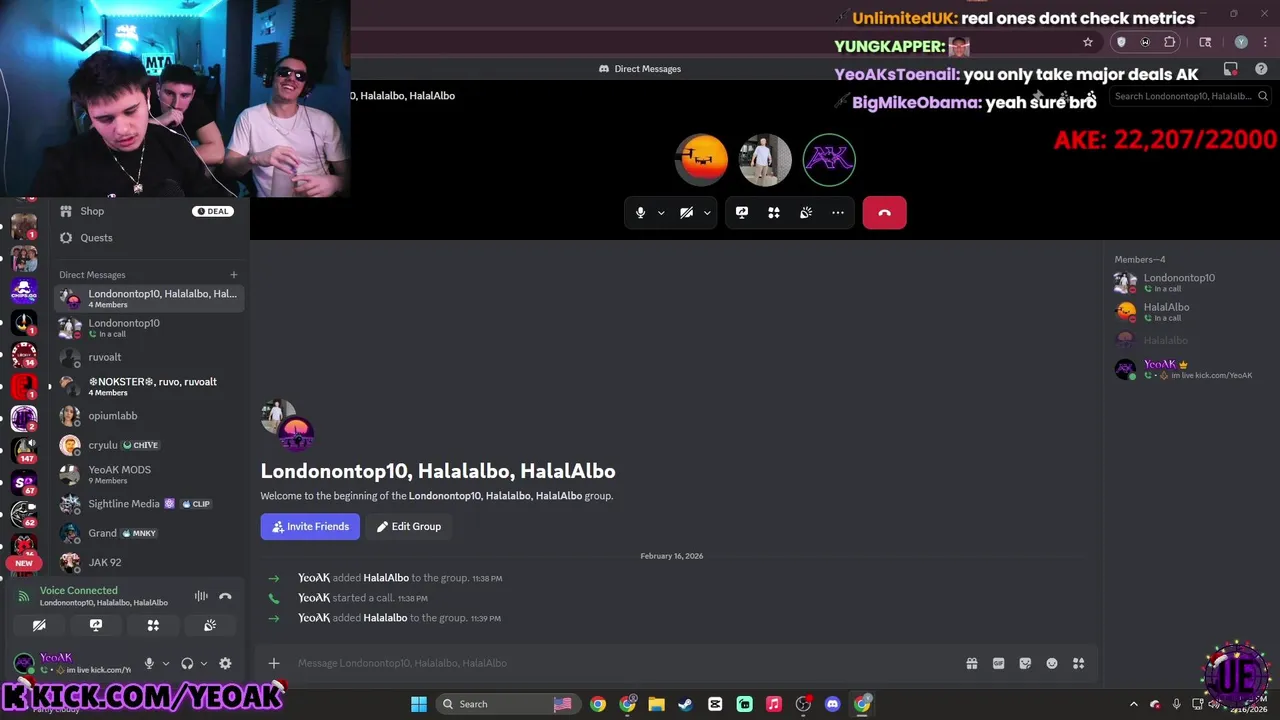Open cryulu direct message

click(148, 445)
